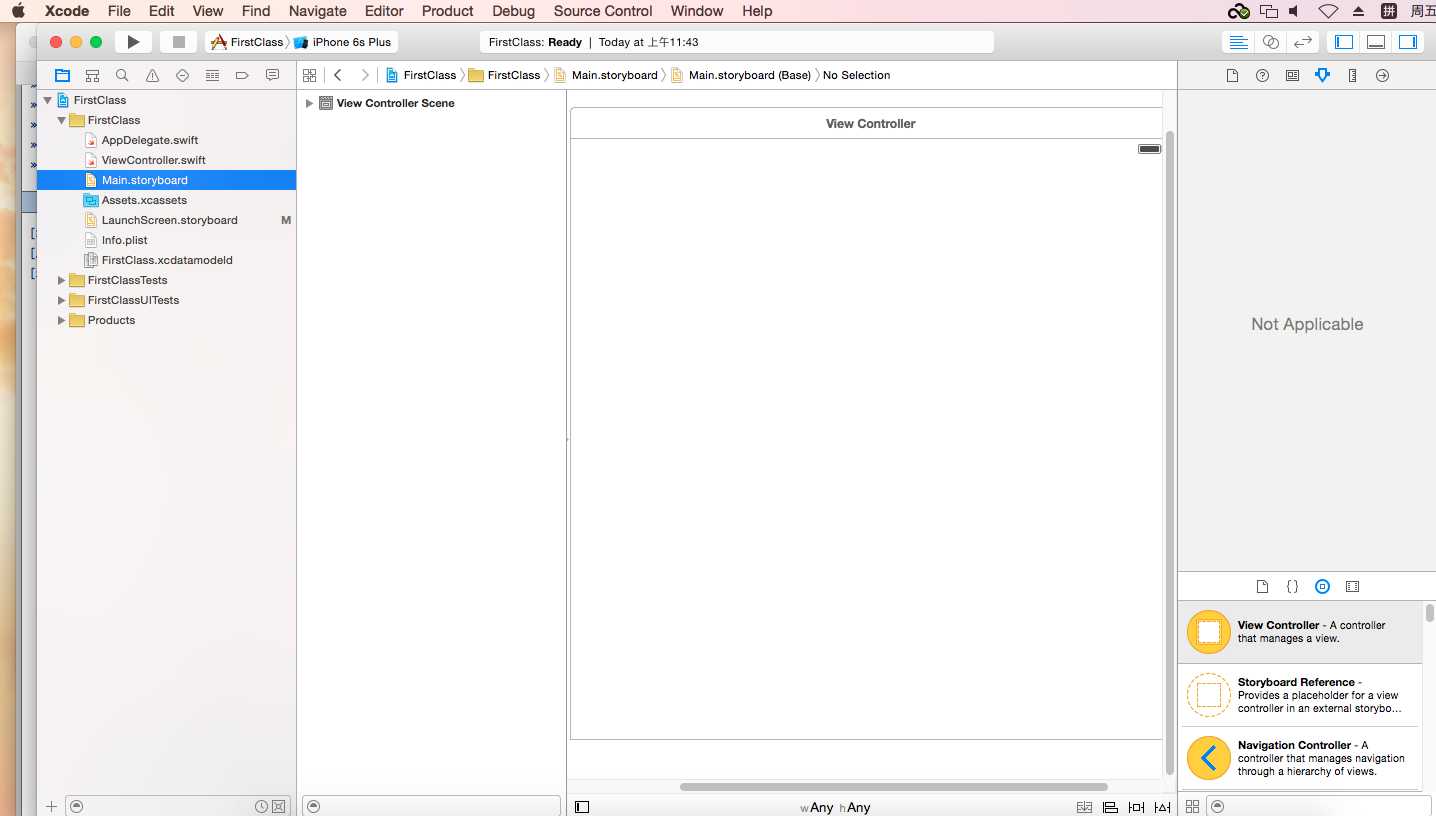This screenshot has height=816, width=1436.
Task: Show the File Template library
Action: click(x=1262, y=587)
